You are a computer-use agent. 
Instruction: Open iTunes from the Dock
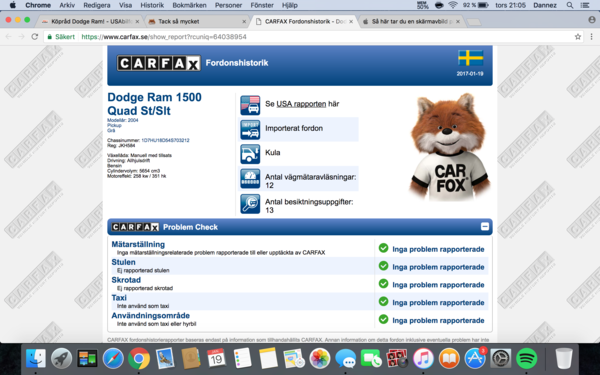pyautogui.click(x=423, y=359)
